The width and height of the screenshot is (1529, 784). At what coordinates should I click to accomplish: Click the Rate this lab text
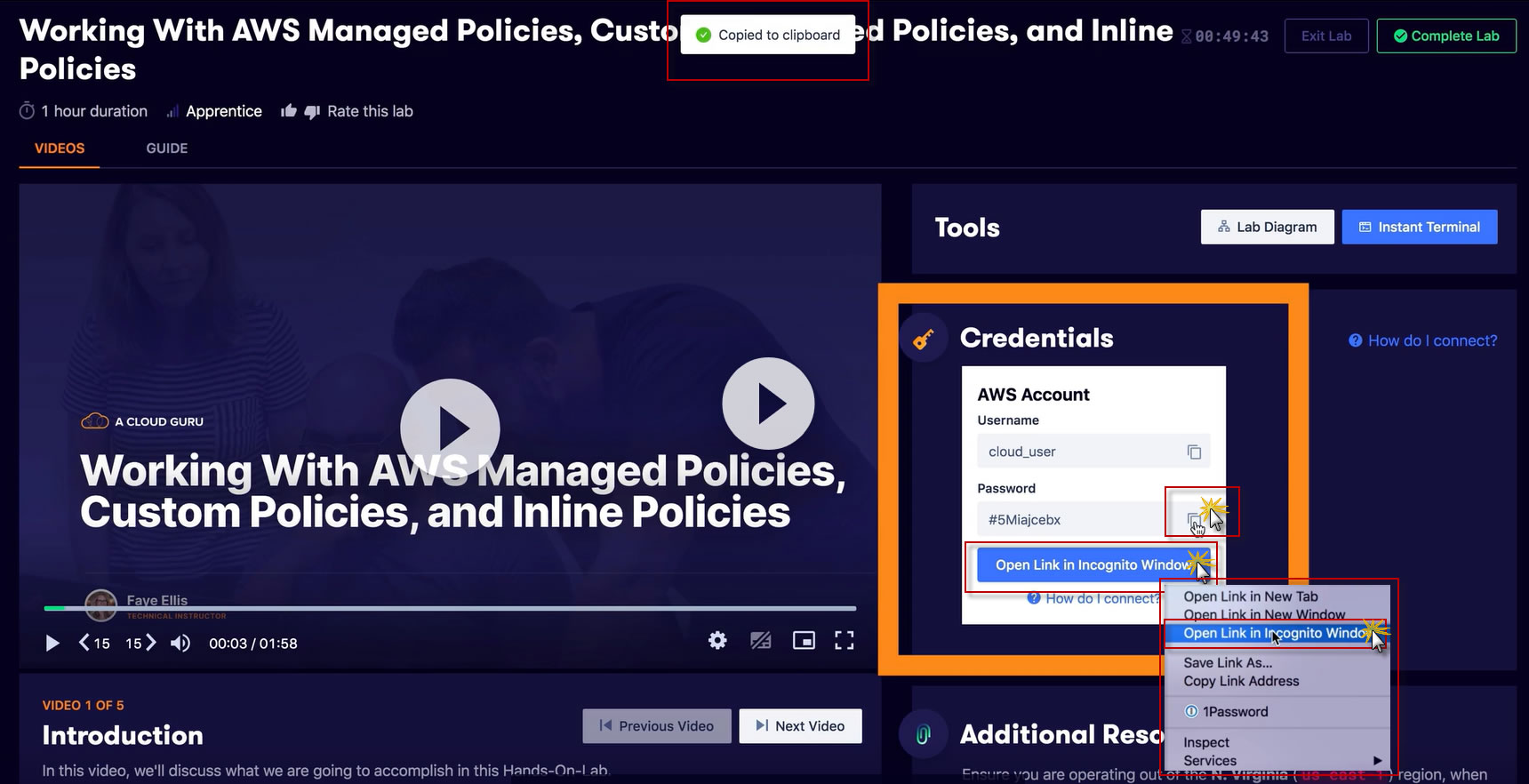tap(370, 111)
